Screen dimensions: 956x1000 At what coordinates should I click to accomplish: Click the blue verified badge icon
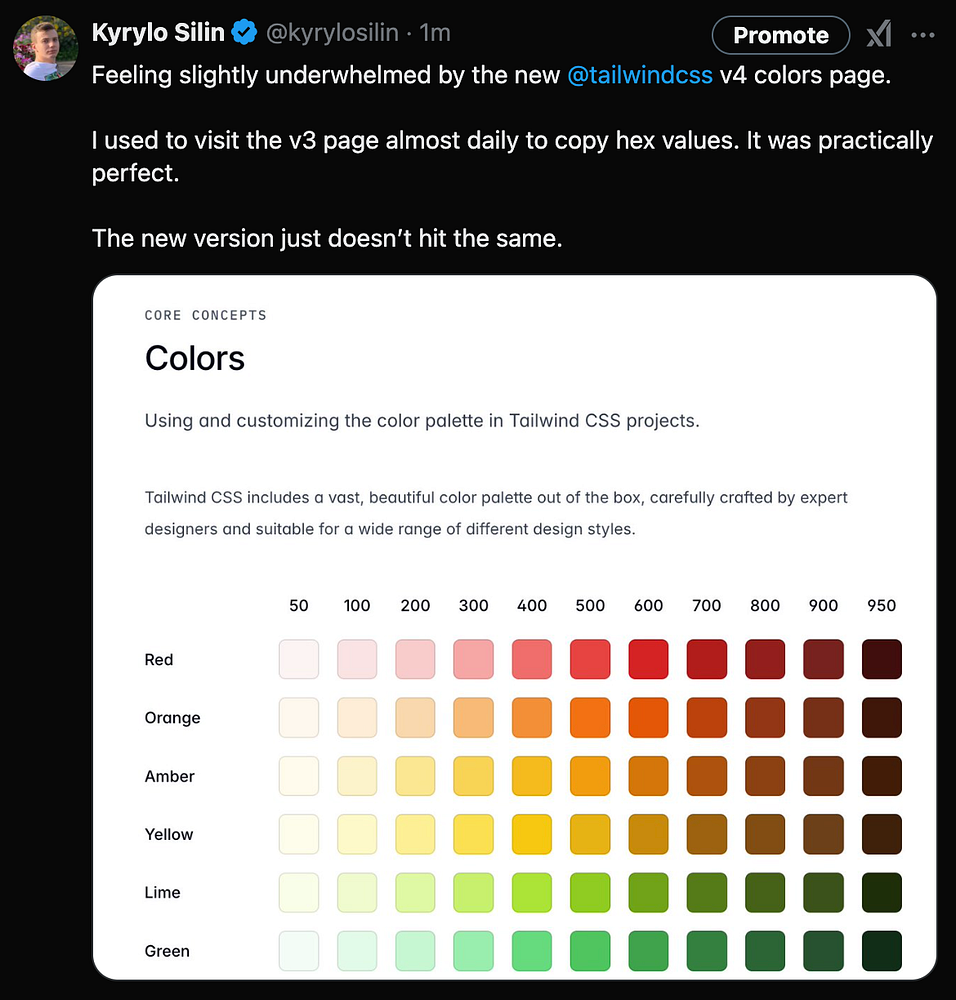tap(244, 33)
